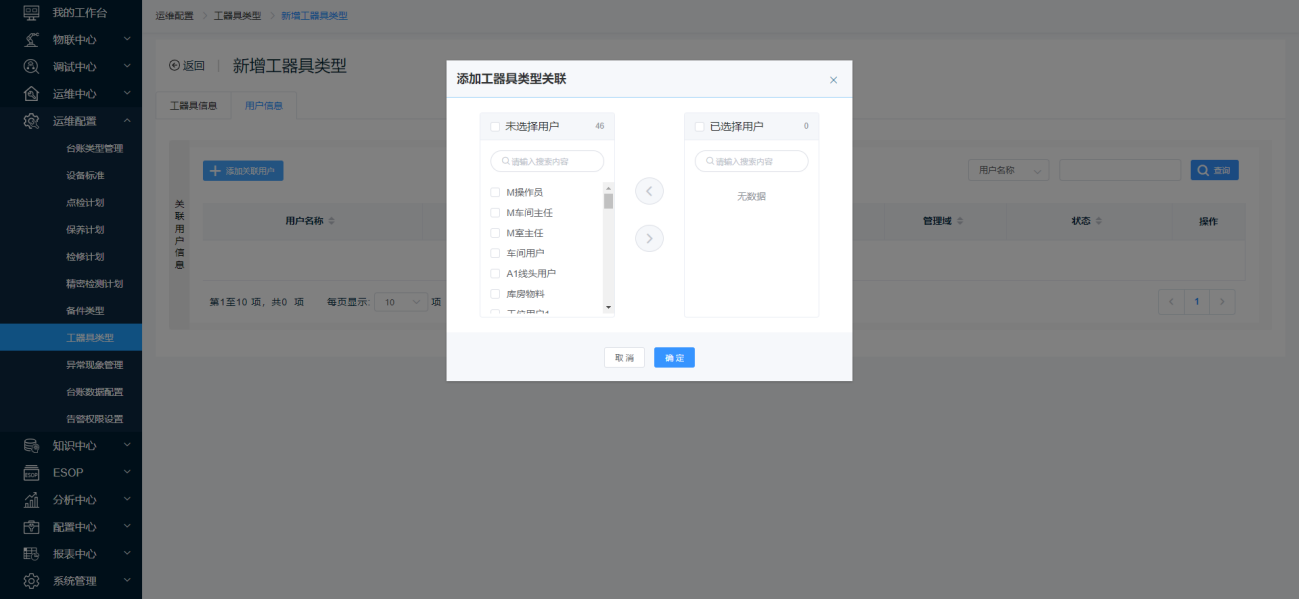Click the 知识中心 sidebar icon

tap(31, 445)
